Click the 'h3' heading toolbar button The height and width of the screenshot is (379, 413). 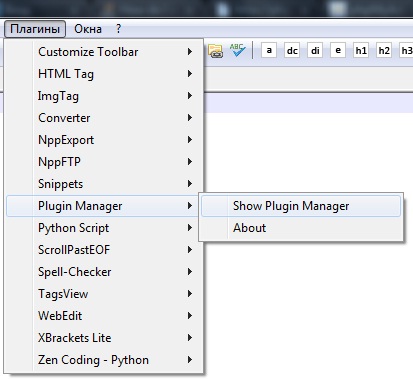tap(406, 51)
